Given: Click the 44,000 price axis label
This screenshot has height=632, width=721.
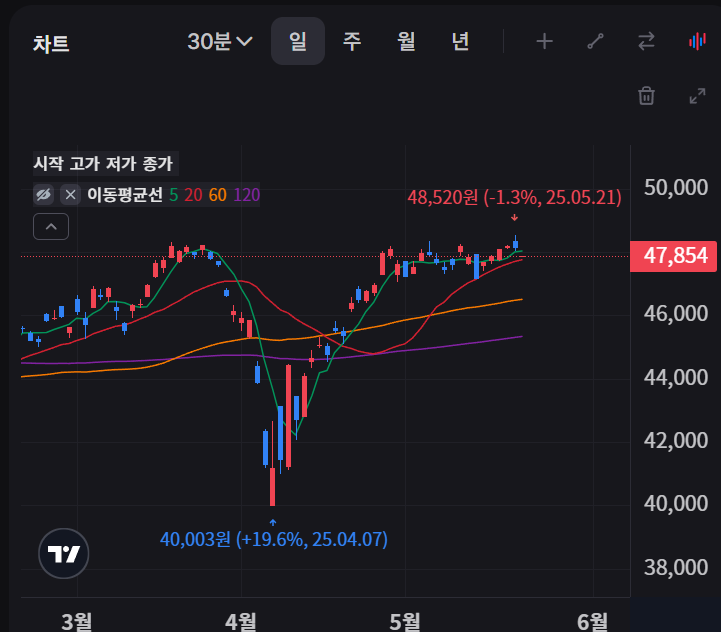Looking at the screenshot, I should (675, 377).
